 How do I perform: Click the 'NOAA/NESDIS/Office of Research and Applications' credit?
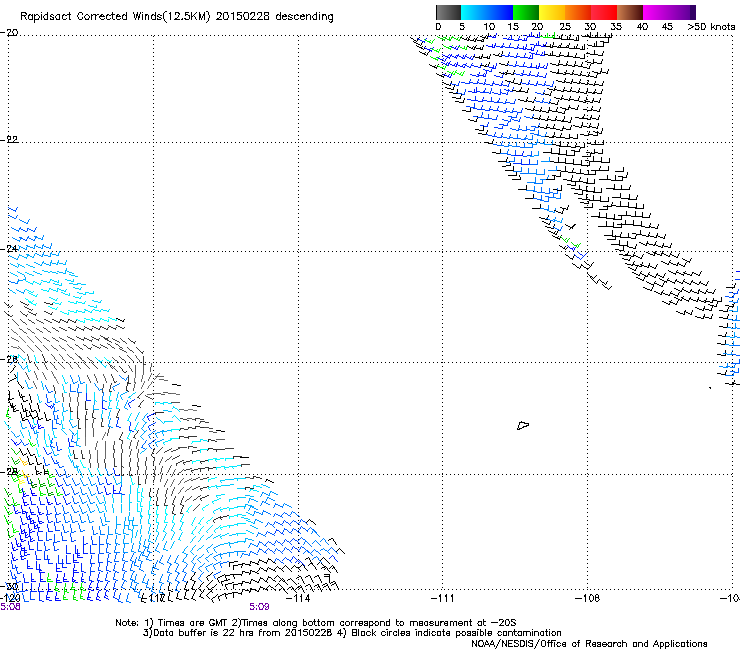(589, 644)
